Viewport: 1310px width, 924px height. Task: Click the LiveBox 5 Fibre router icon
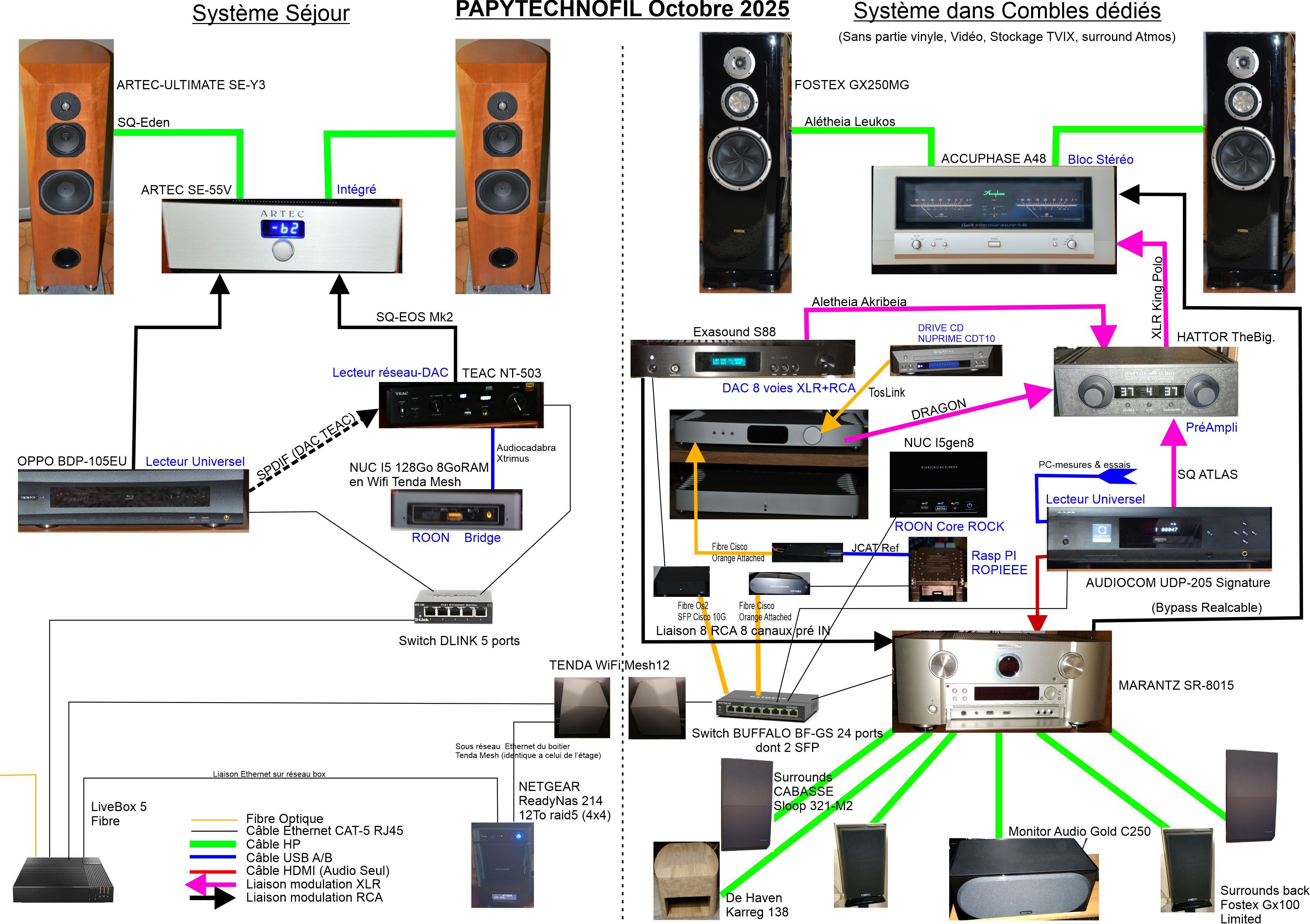click(63, 881)
